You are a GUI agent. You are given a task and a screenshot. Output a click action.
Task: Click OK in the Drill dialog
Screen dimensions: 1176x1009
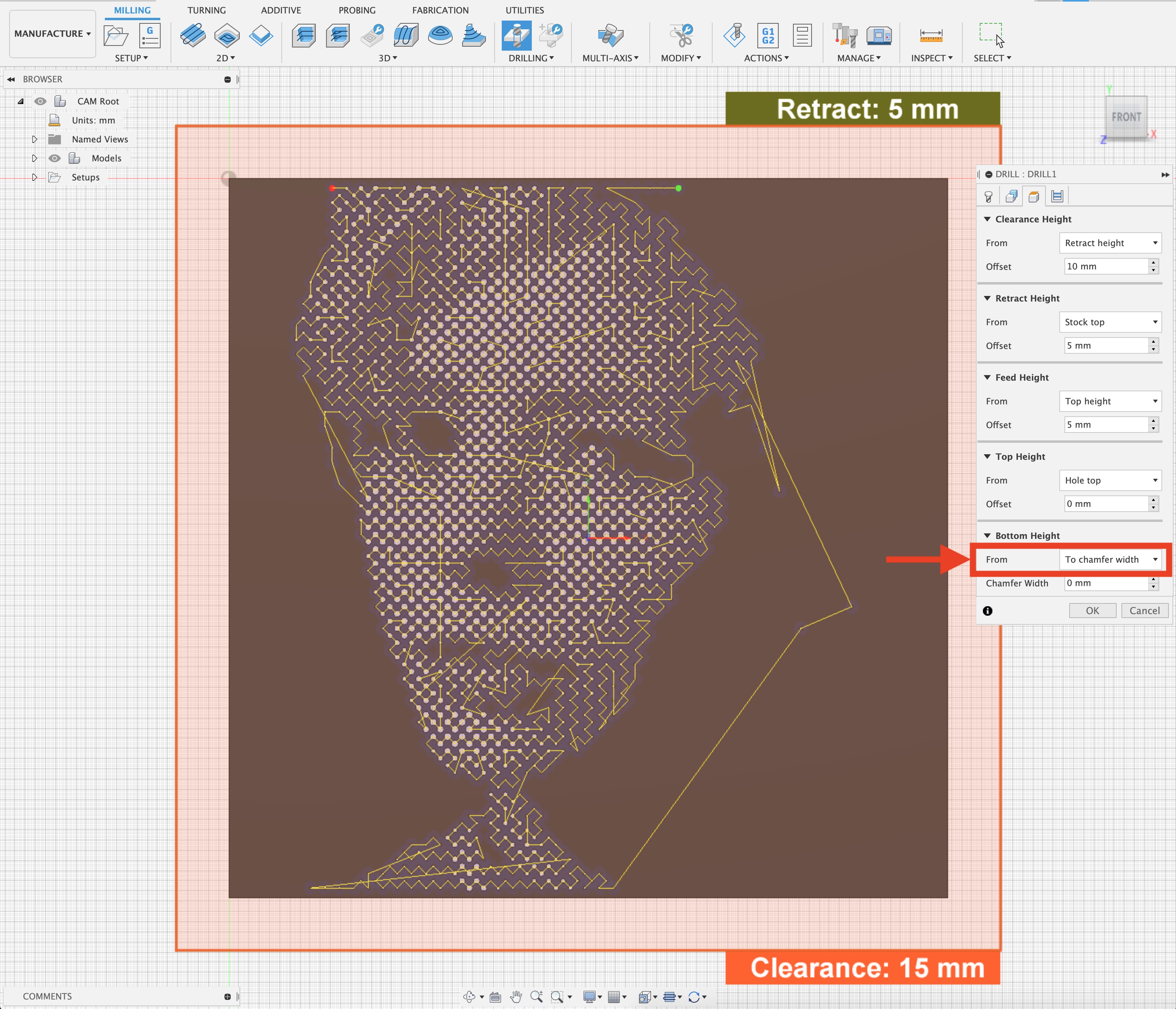[1092, 611]
